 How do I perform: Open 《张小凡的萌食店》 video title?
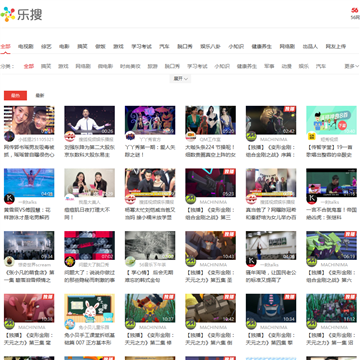point(29,276)
